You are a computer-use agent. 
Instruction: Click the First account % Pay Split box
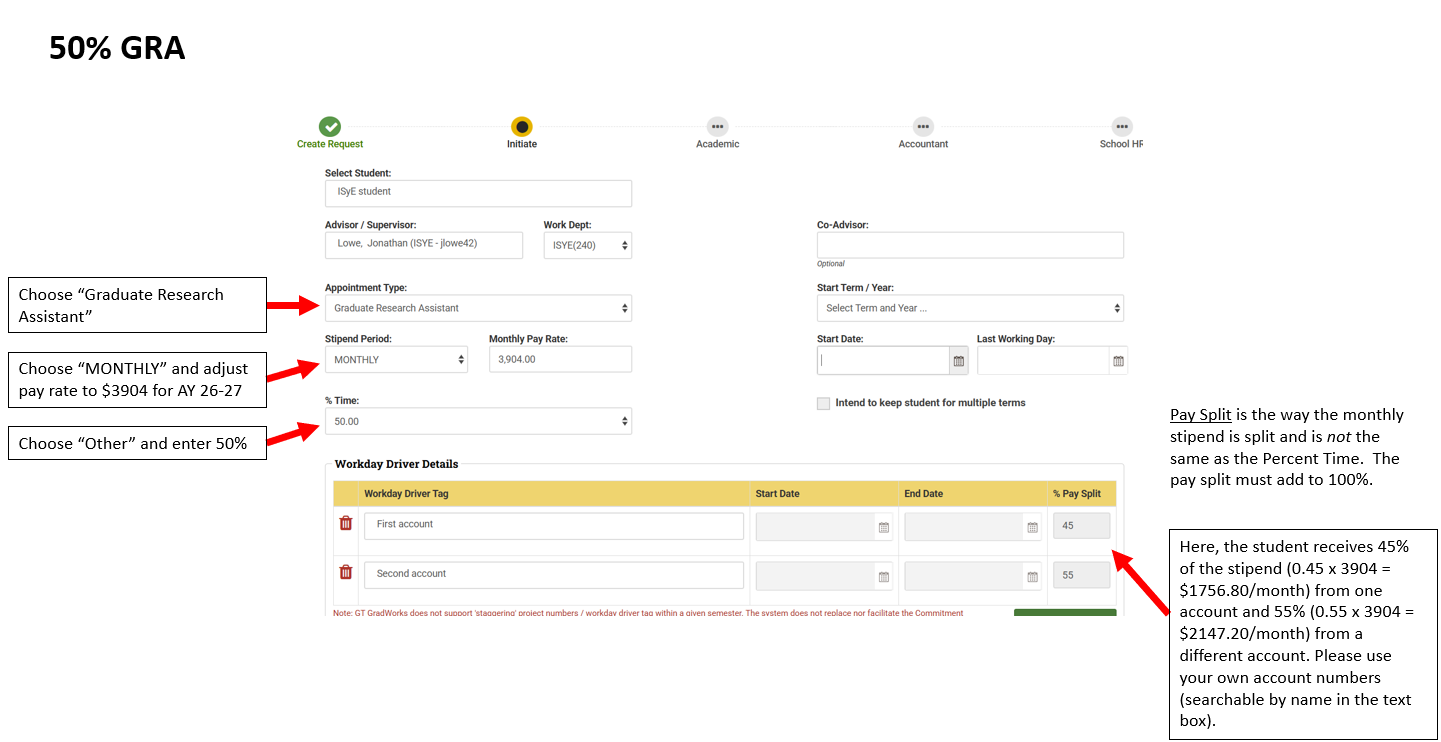coord(1081,526)
